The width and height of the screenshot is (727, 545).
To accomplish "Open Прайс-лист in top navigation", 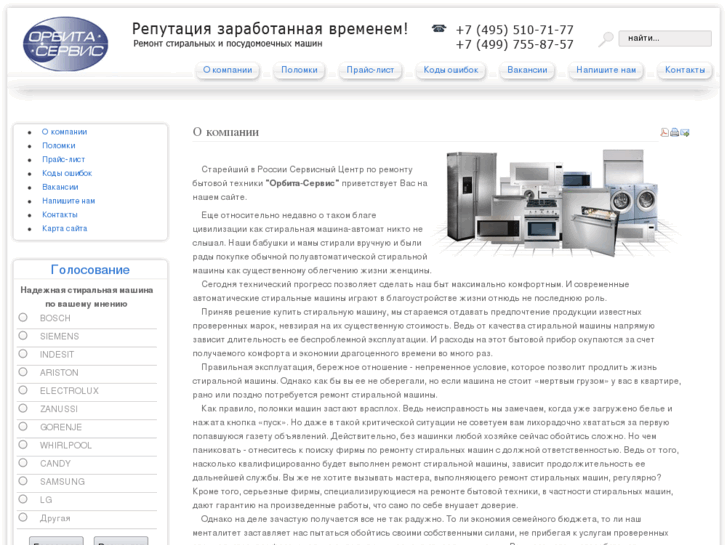I will coord(370,70).
